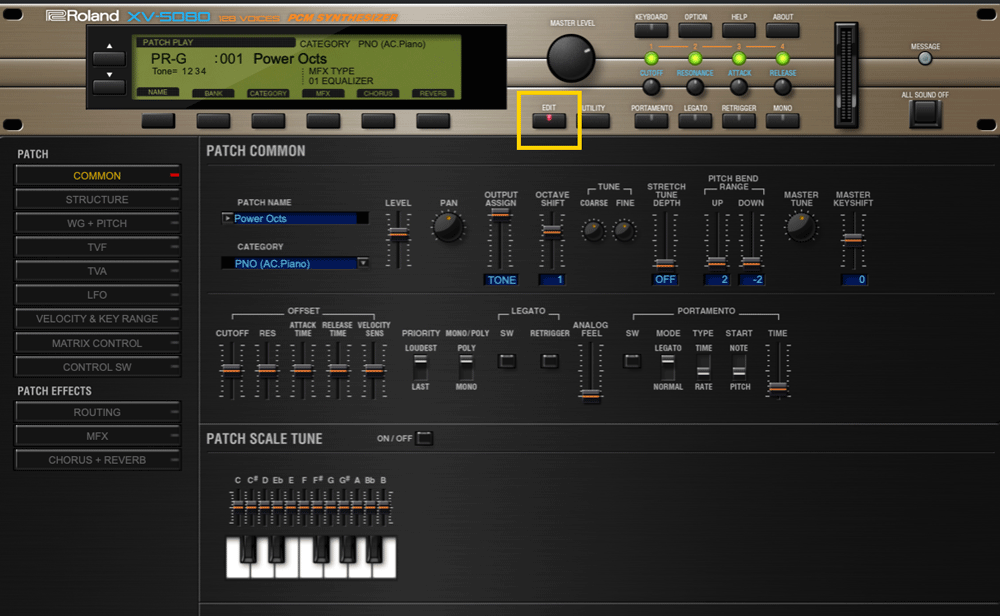Toggle the Portamento SW button in Patch Common

tap(632, 361)
